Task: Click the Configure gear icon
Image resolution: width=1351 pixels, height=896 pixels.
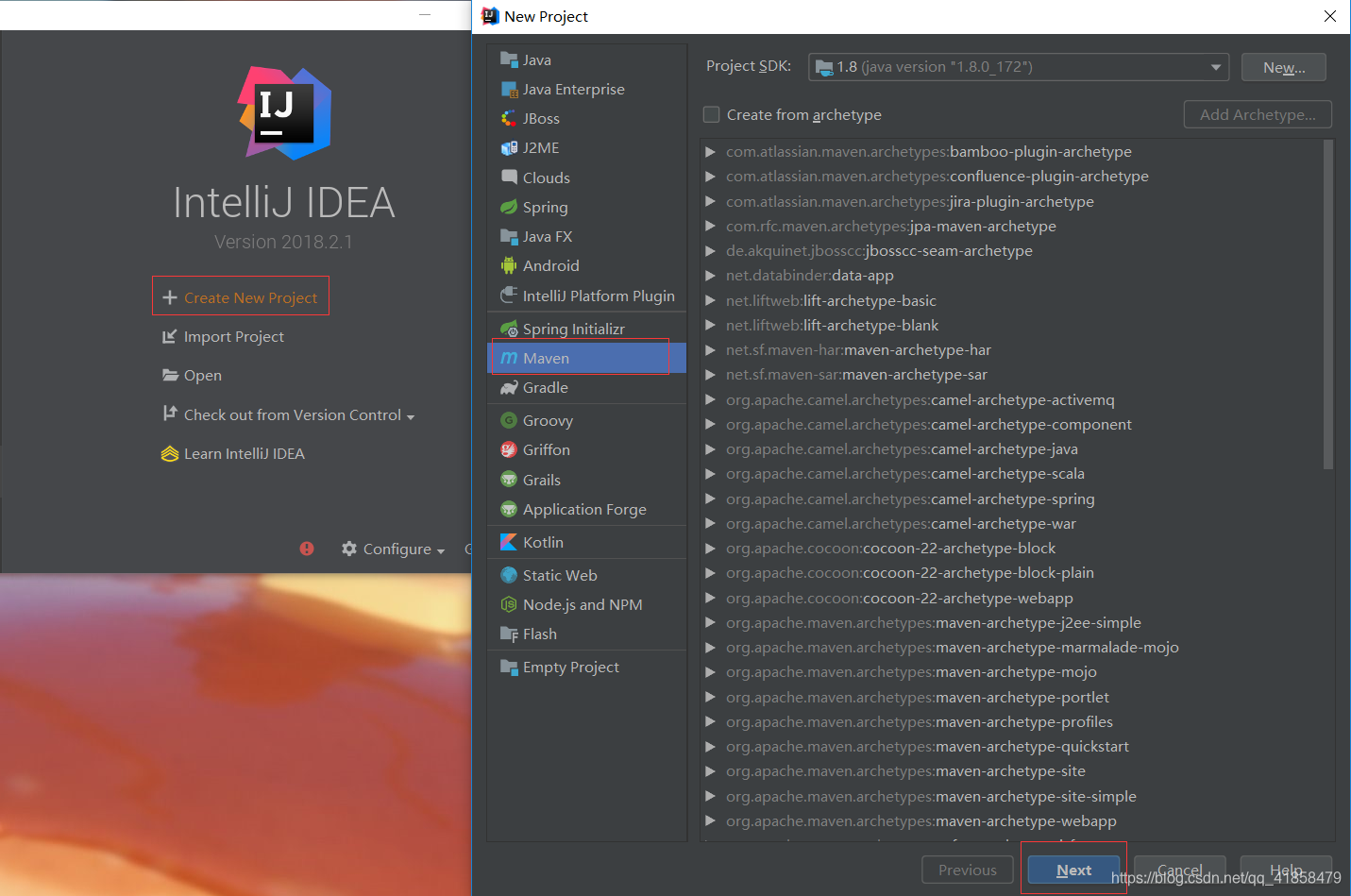Action: coord(349,549)
